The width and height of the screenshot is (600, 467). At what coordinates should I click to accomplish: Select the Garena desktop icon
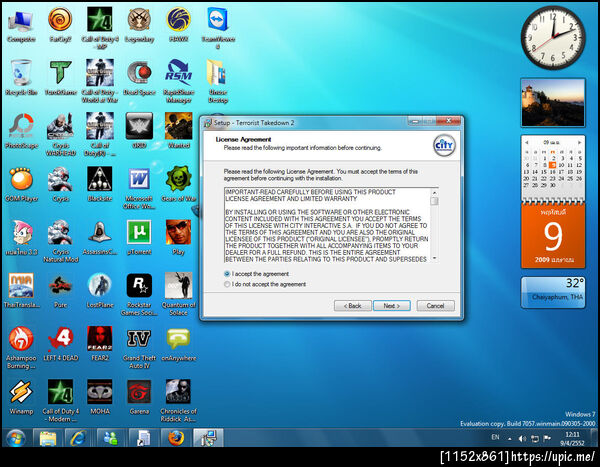click(139, 397)
